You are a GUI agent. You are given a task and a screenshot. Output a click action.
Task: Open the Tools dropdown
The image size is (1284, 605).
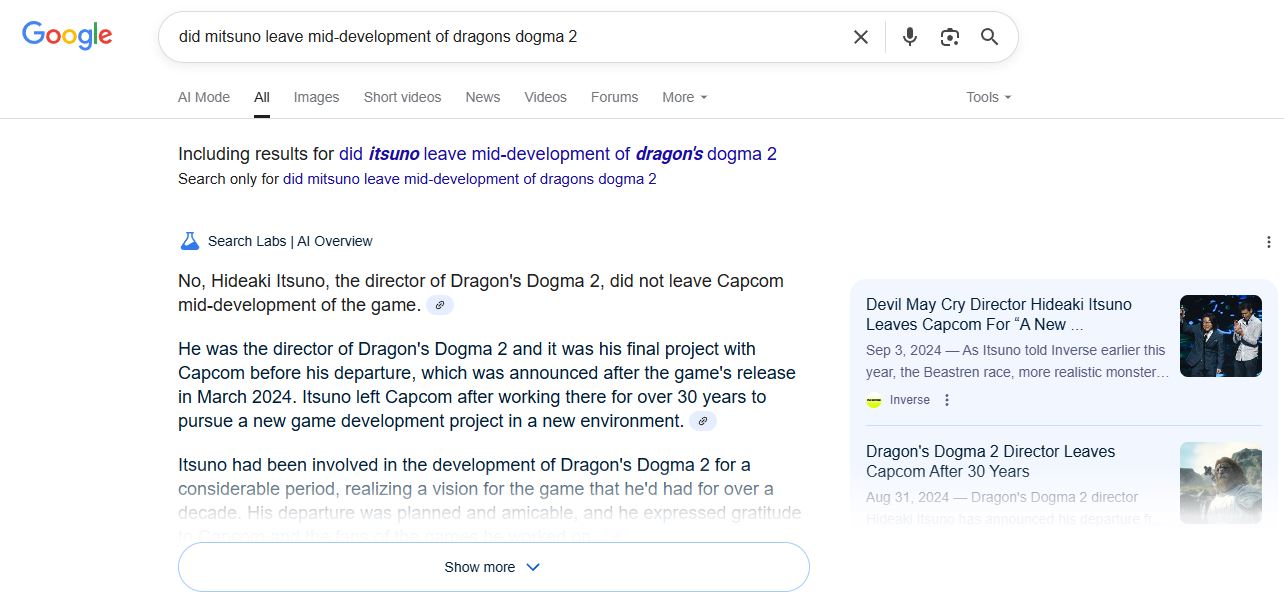point(989,97)
